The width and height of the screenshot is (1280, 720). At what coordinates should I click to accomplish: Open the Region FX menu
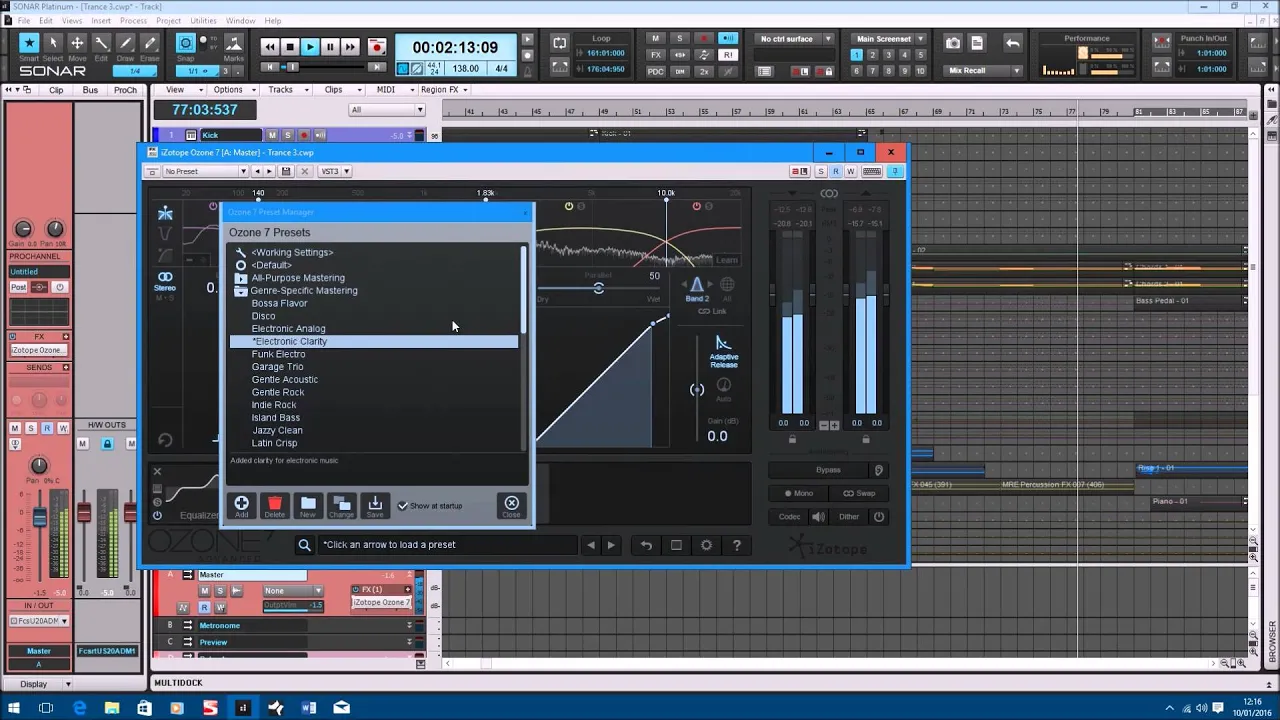[x=442, y=90]
